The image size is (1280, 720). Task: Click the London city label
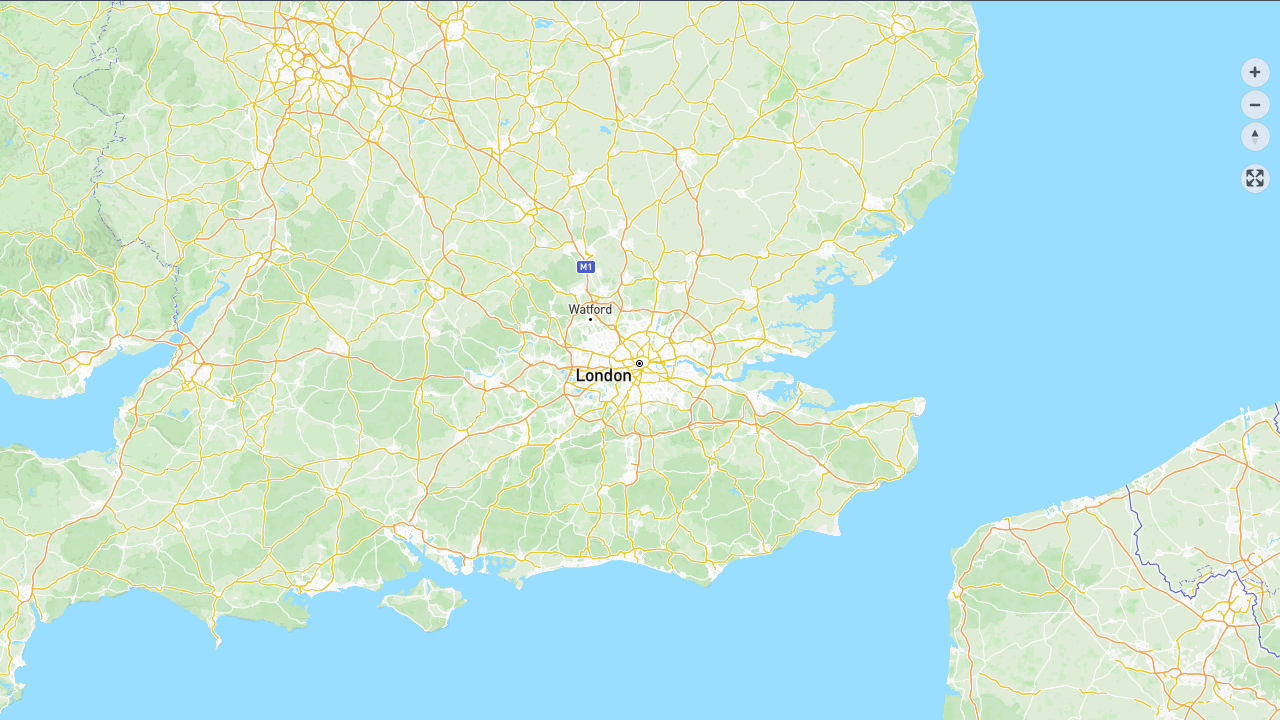(x=604, y=376)
